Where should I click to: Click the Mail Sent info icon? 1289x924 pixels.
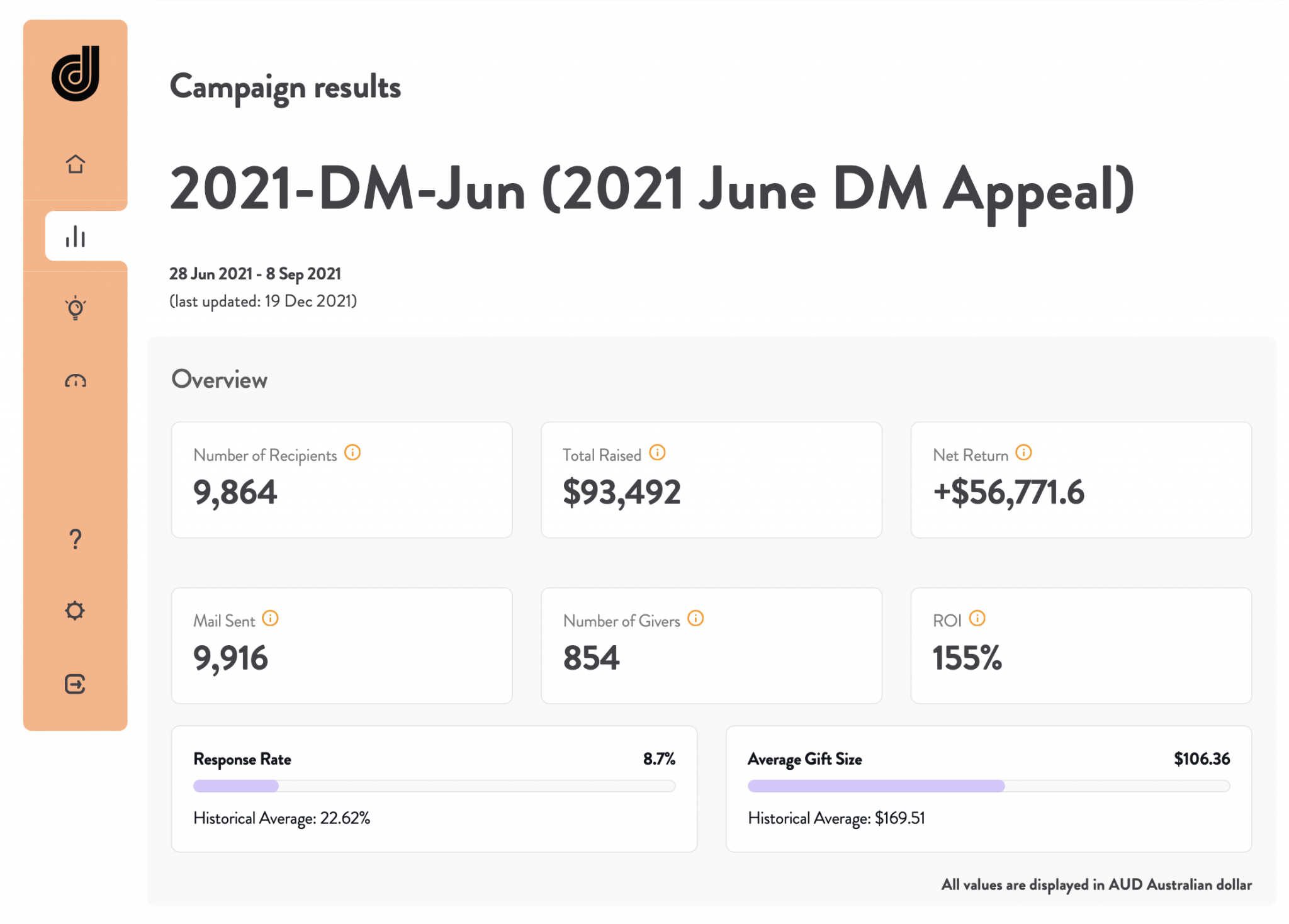click(270, 619)
